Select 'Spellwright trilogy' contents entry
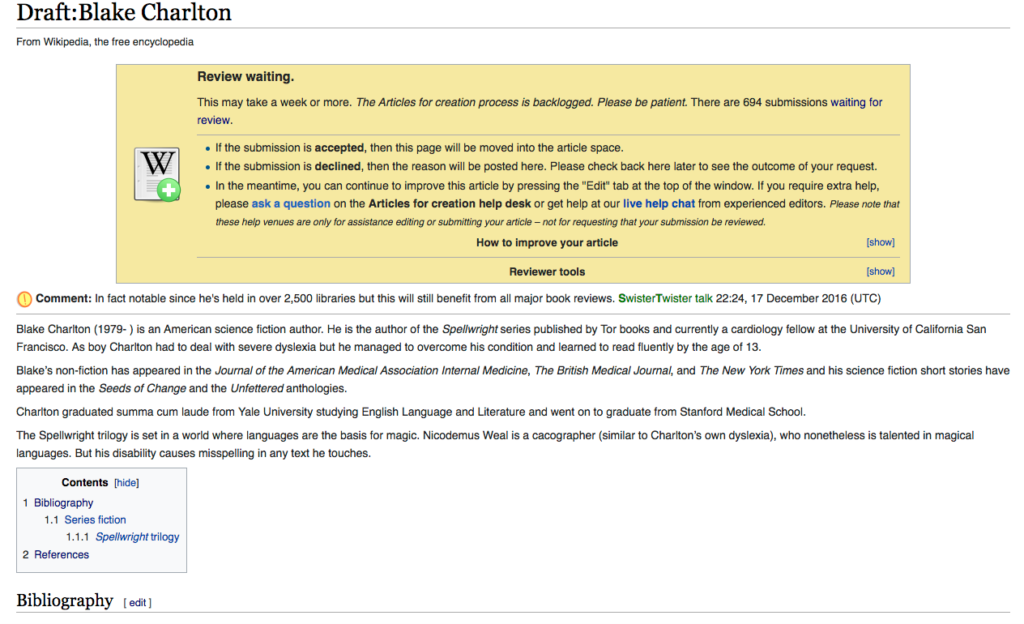Screen dimensions: 1024x624 137,537
